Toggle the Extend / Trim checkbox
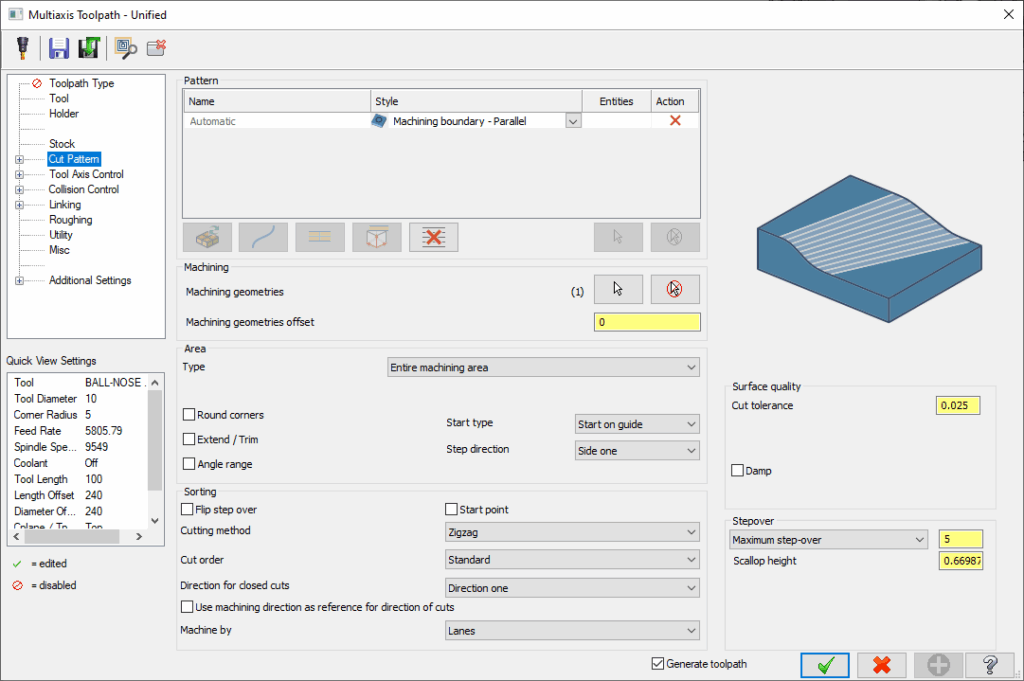Screen dimensions: 1024x681 click(189, 439)
